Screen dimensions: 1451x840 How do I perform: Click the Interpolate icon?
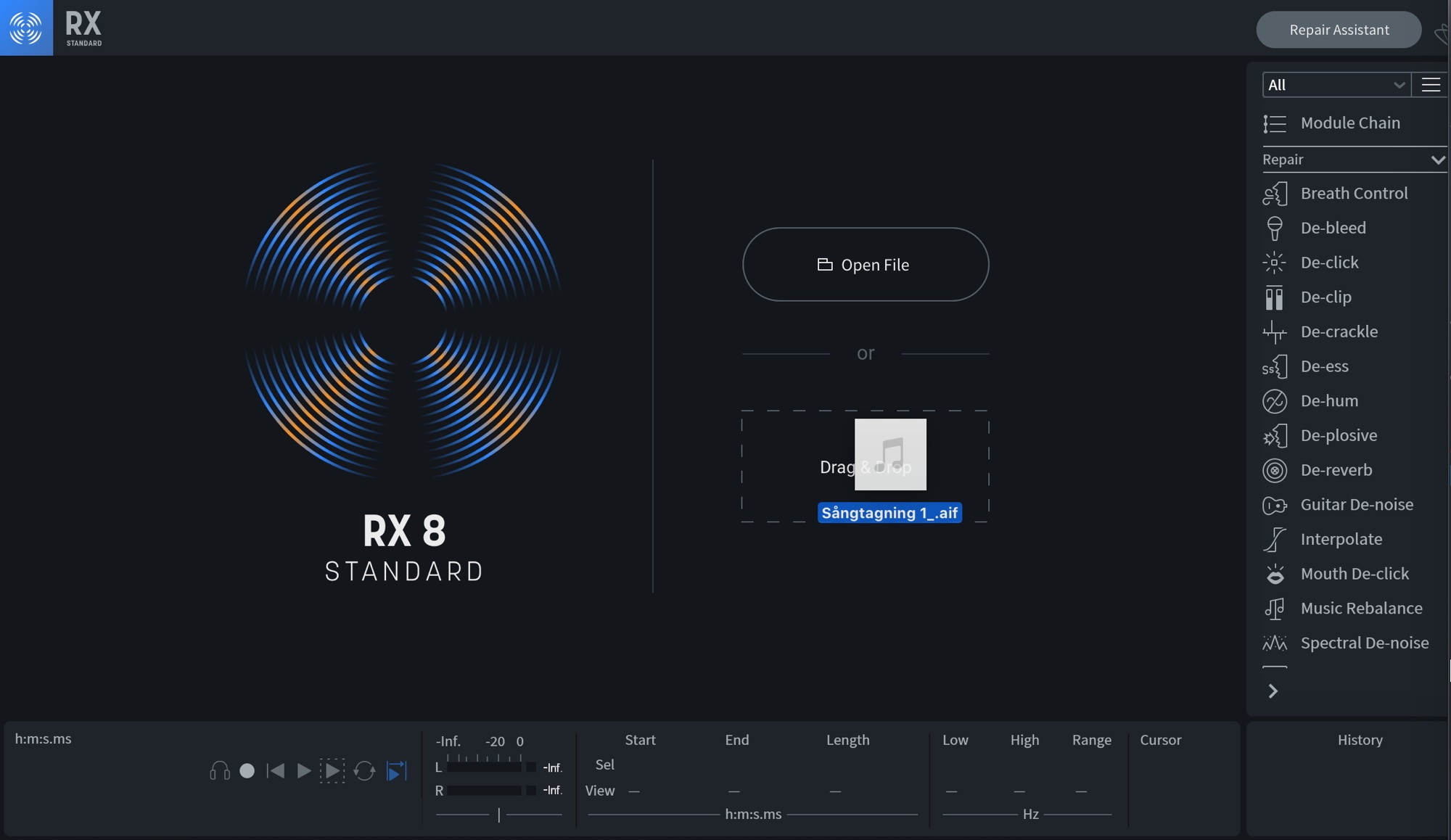click(1275, 540)
